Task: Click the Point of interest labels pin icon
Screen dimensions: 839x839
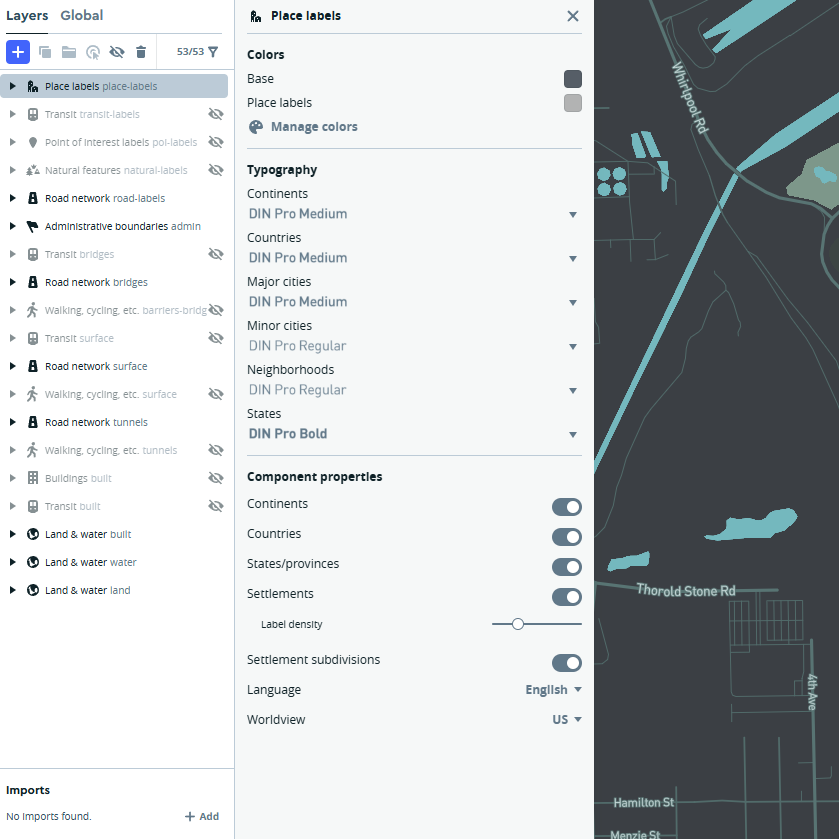Action: (x=35, y=142)
